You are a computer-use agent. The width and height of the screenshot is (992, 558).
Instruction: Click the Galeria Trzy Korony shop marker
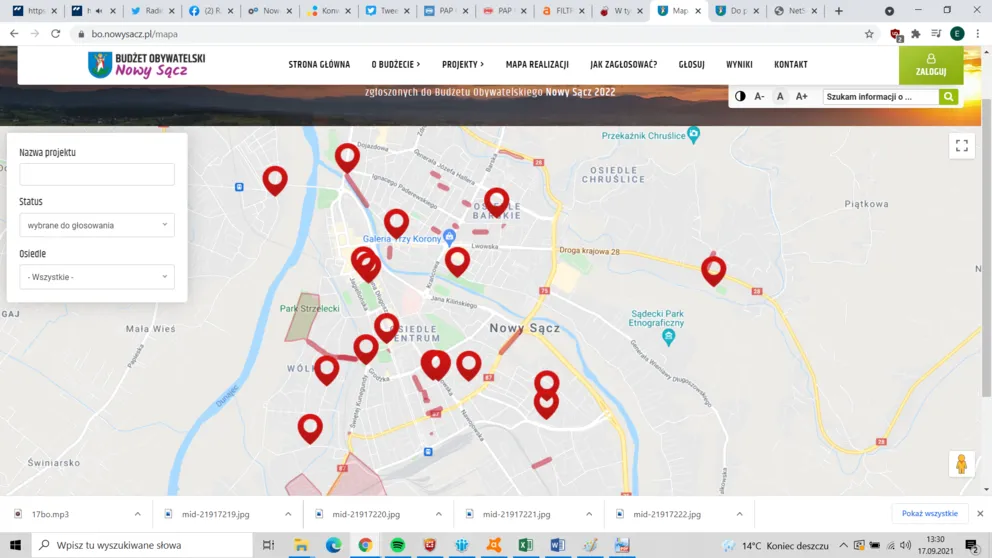[x=449, y=237]
